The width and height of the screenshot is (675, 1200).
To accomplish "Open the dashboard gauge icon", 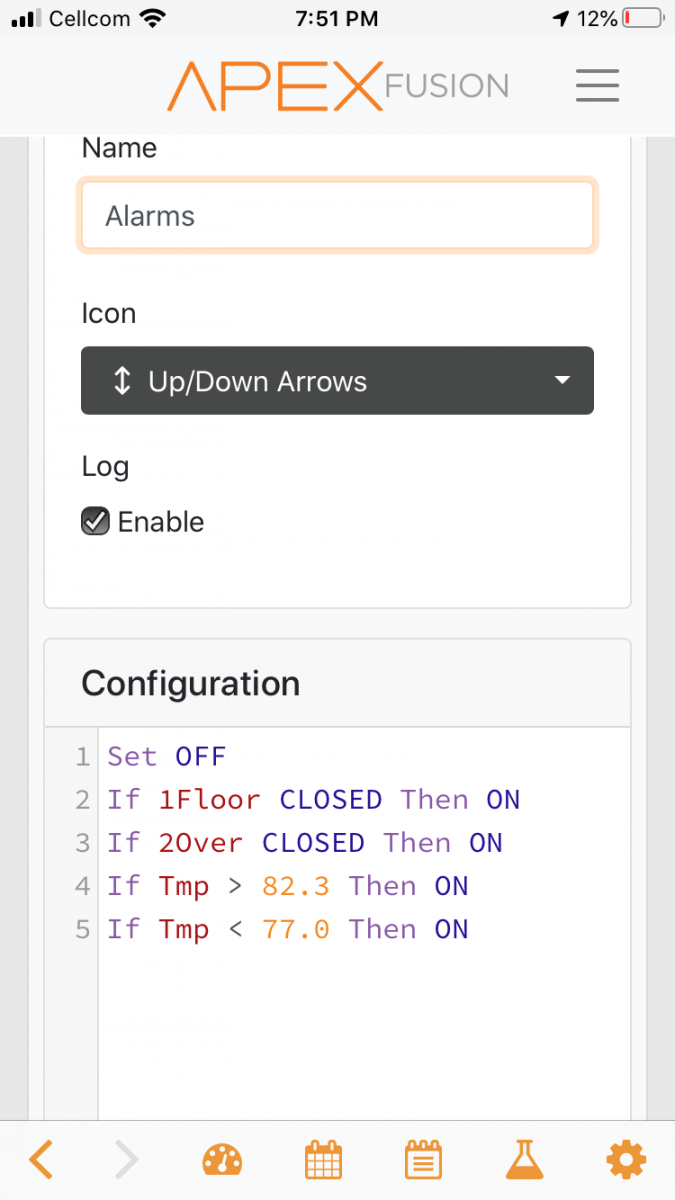I will 222,1160.
